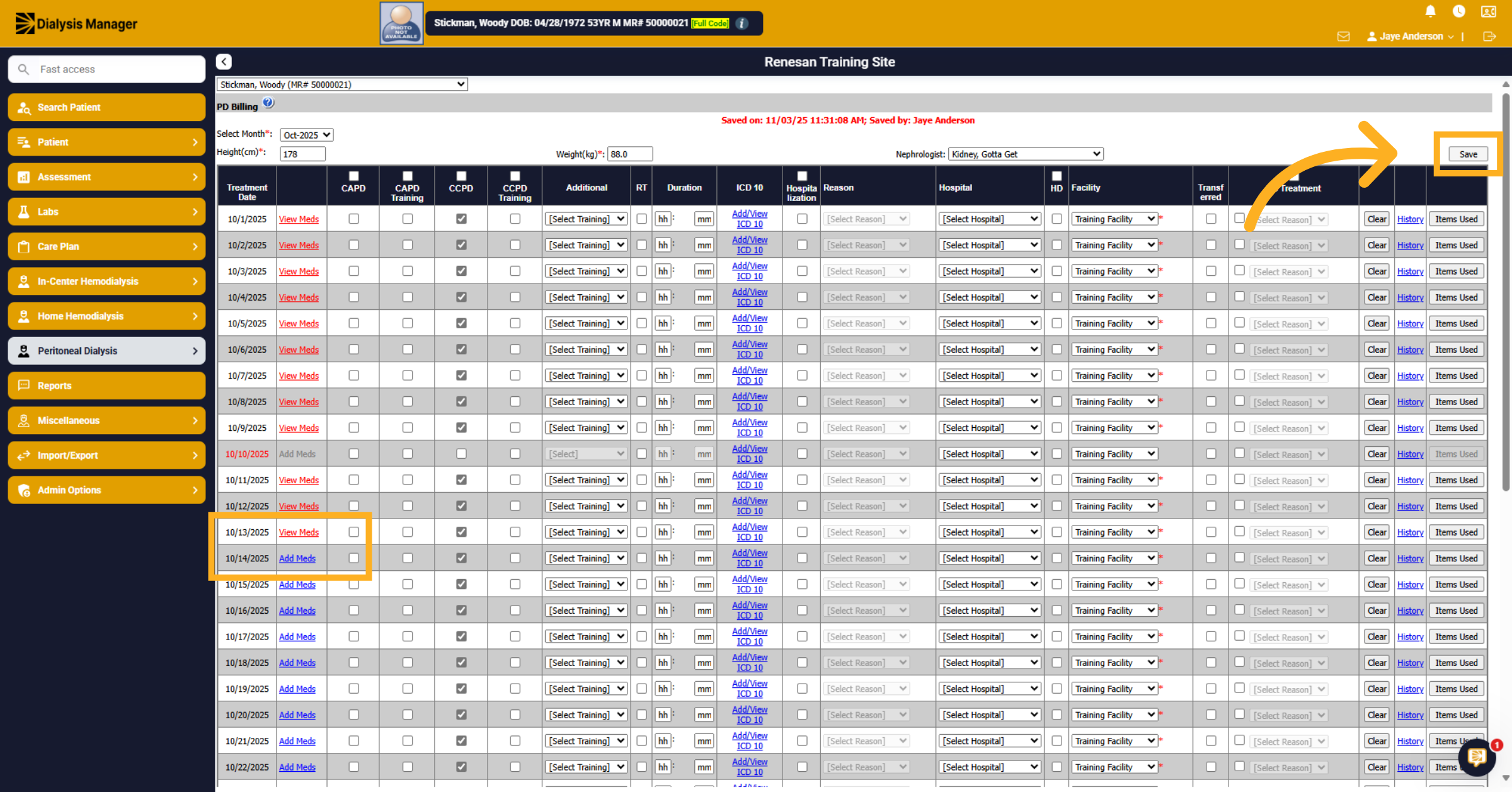Open the contact card icon in header
Viewport: 1512px width, 792px height.
[1489, 11]
